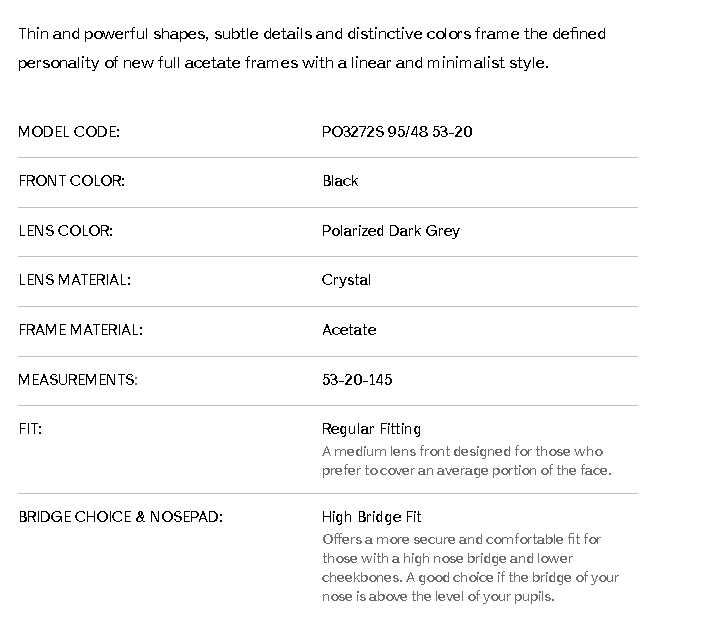712x619 pixels.
Task: Click the High Bridge Fit heading
Action: pyautogui.click(x=372, y=517)
